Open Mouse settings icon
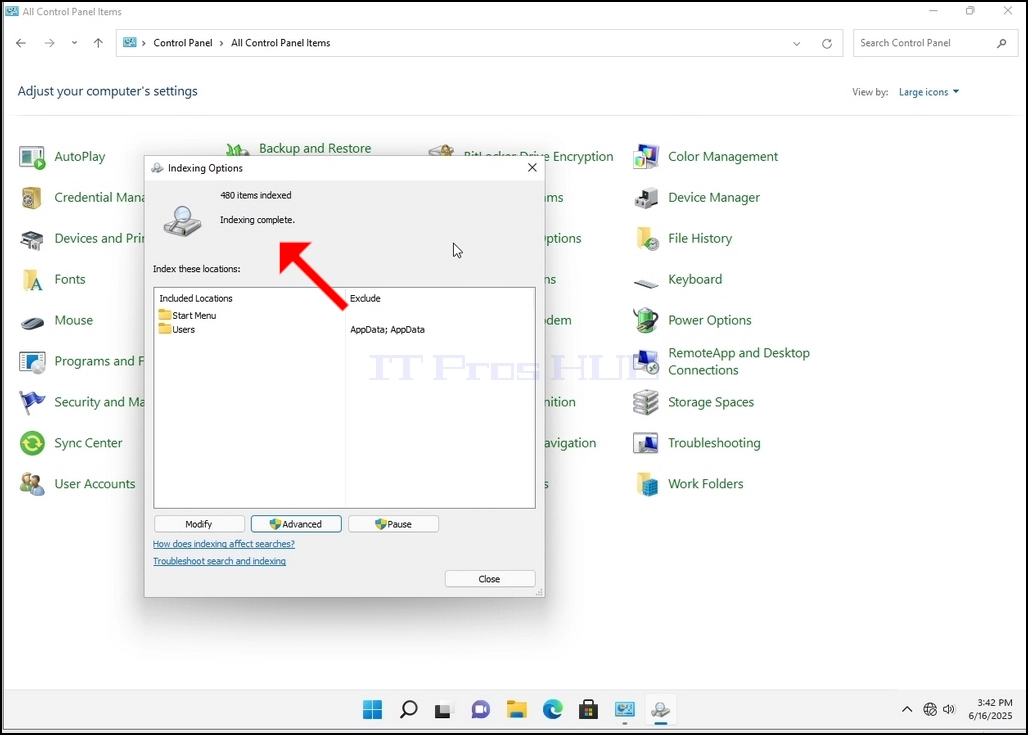This screenshot has width=1028, height=735. click(x=31, y=321)
